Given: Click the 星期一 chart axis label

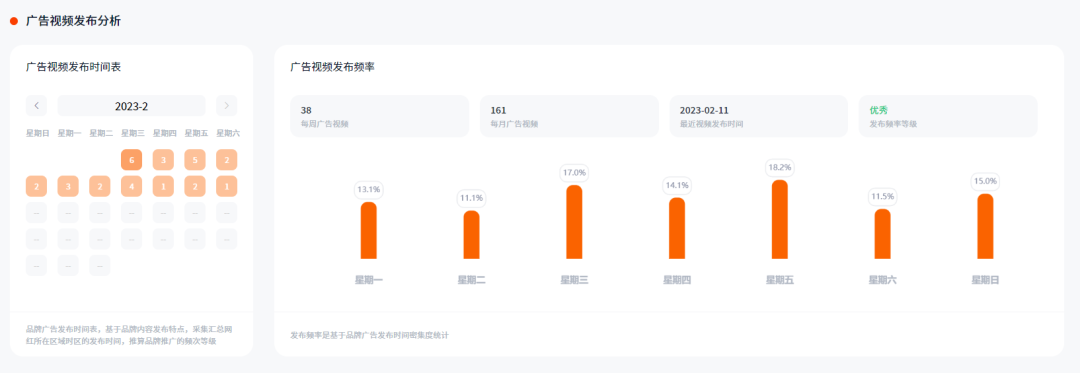Looking at the screenshot, I should 368,280.
